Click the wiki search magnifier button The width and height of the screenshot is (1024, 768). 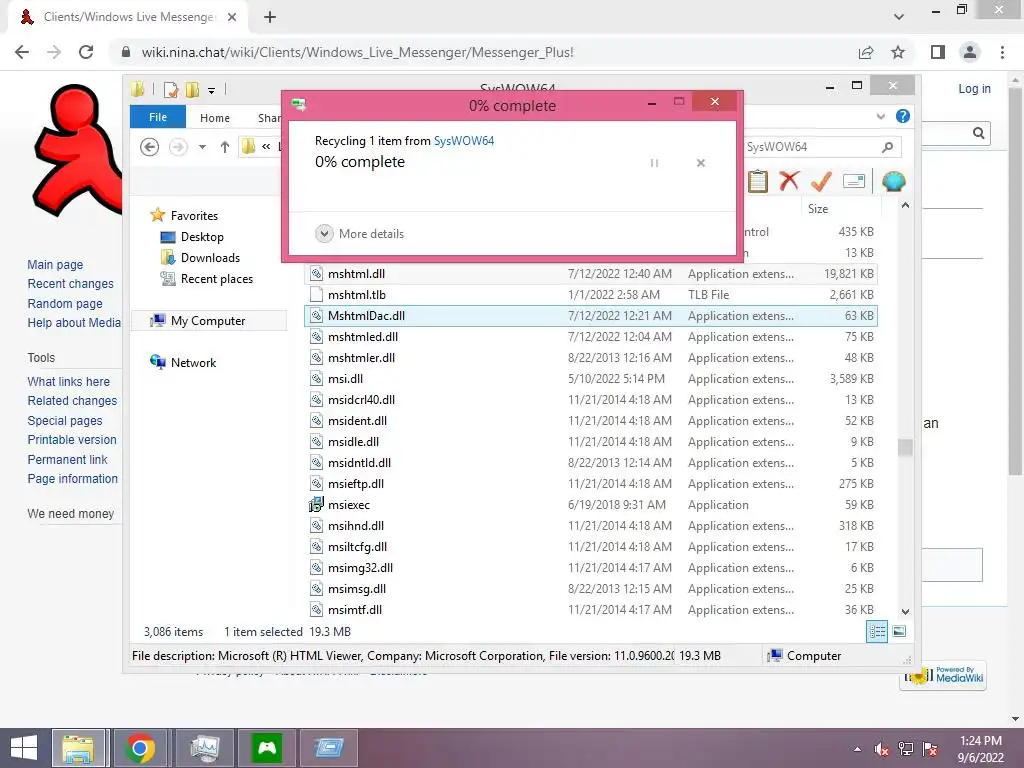click(x=978, y=133)
